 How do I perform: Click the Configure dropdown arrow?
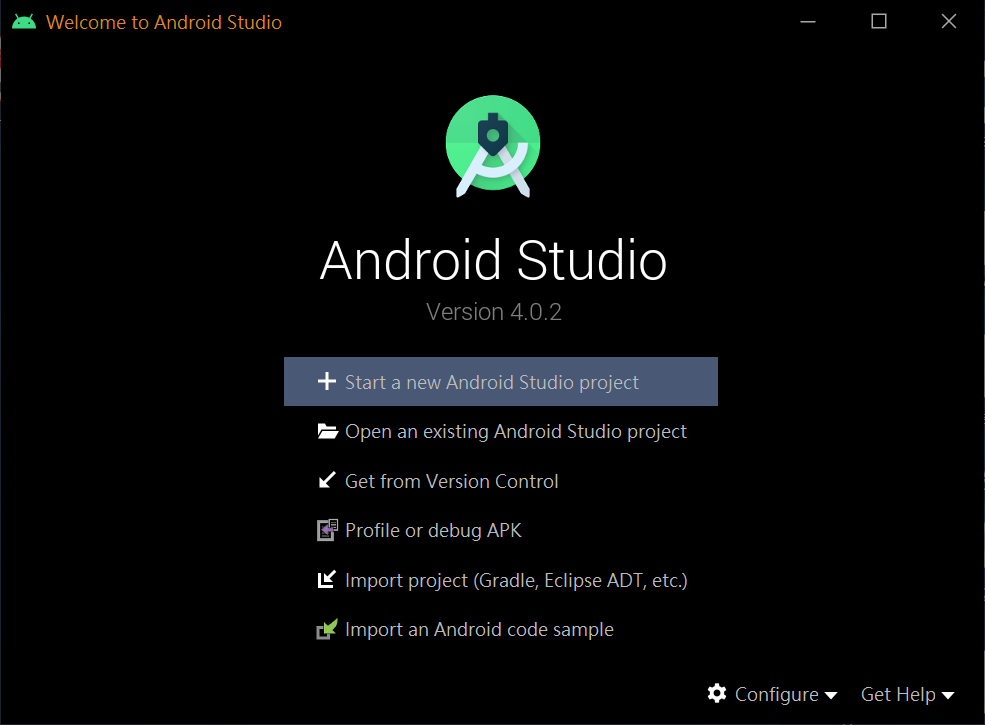pos(830,695)
